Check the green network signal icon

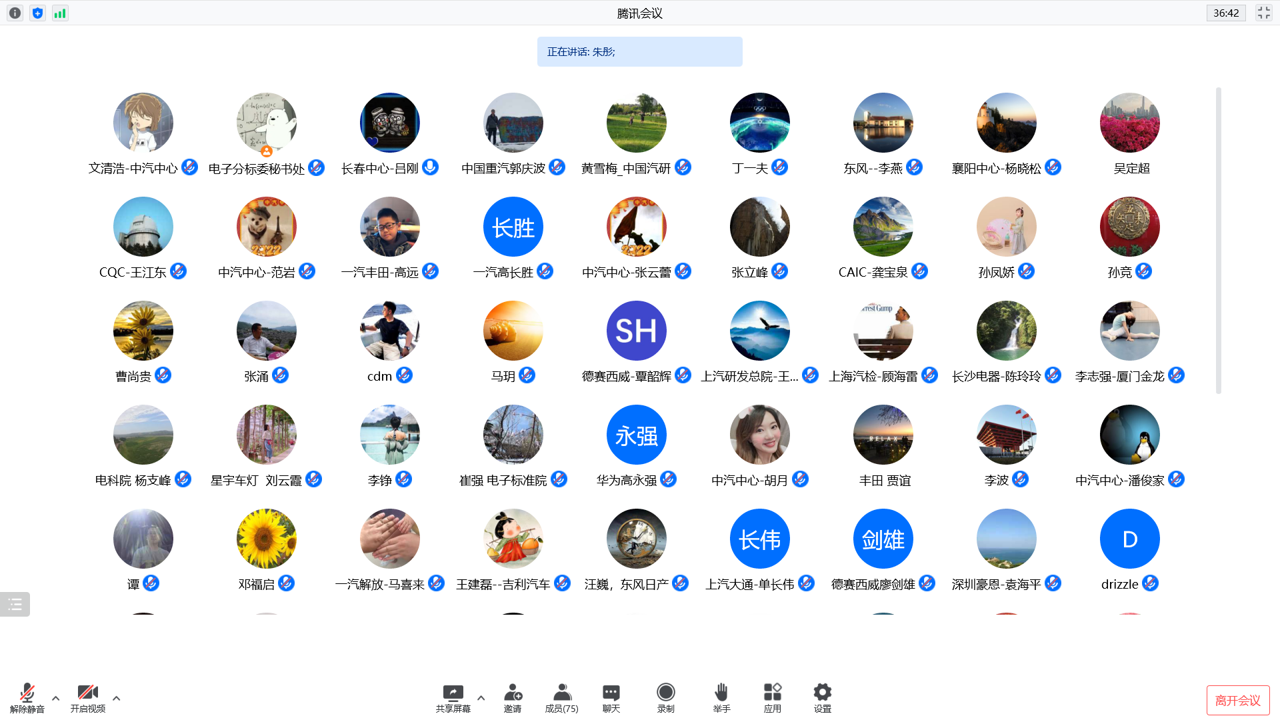click(x=60, y=13)
